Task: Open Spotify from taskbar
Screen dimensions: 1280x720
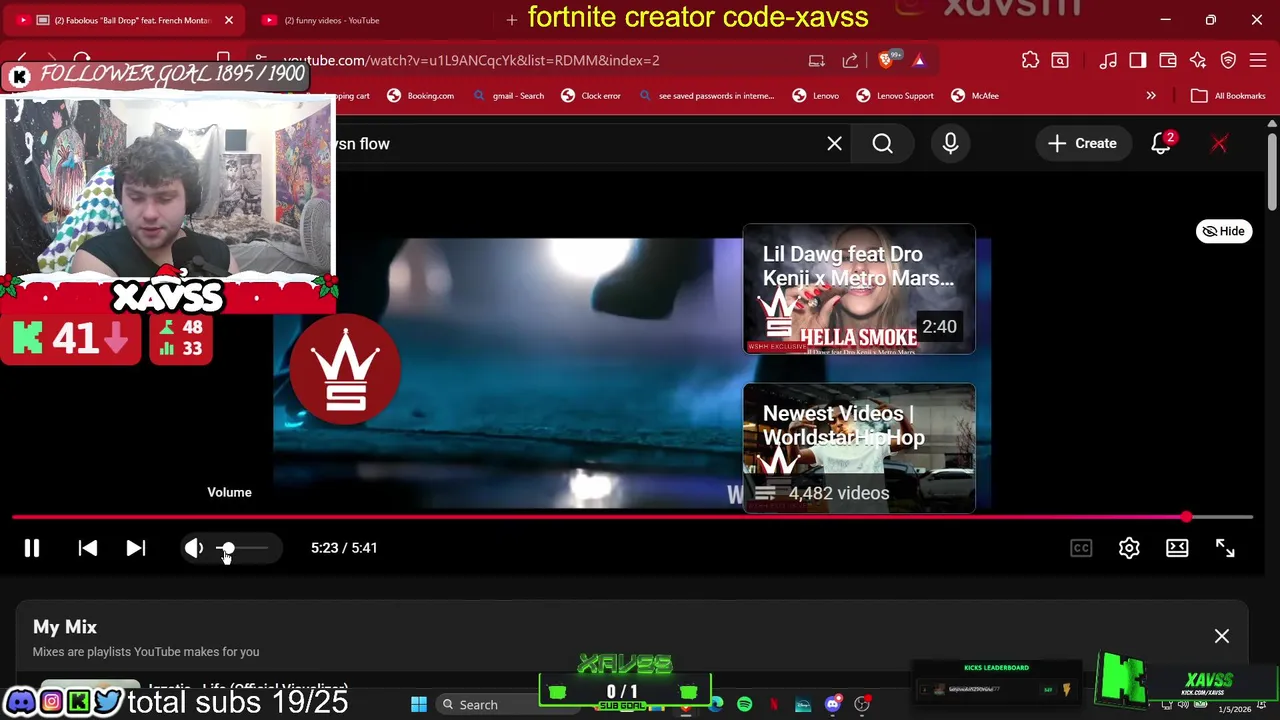Action: tap(744, 705)
